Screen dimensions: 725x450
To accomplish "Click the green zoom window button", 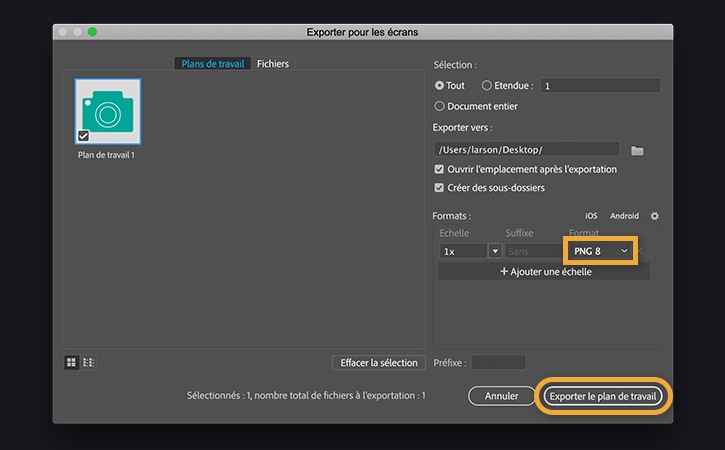I will 92,32.
